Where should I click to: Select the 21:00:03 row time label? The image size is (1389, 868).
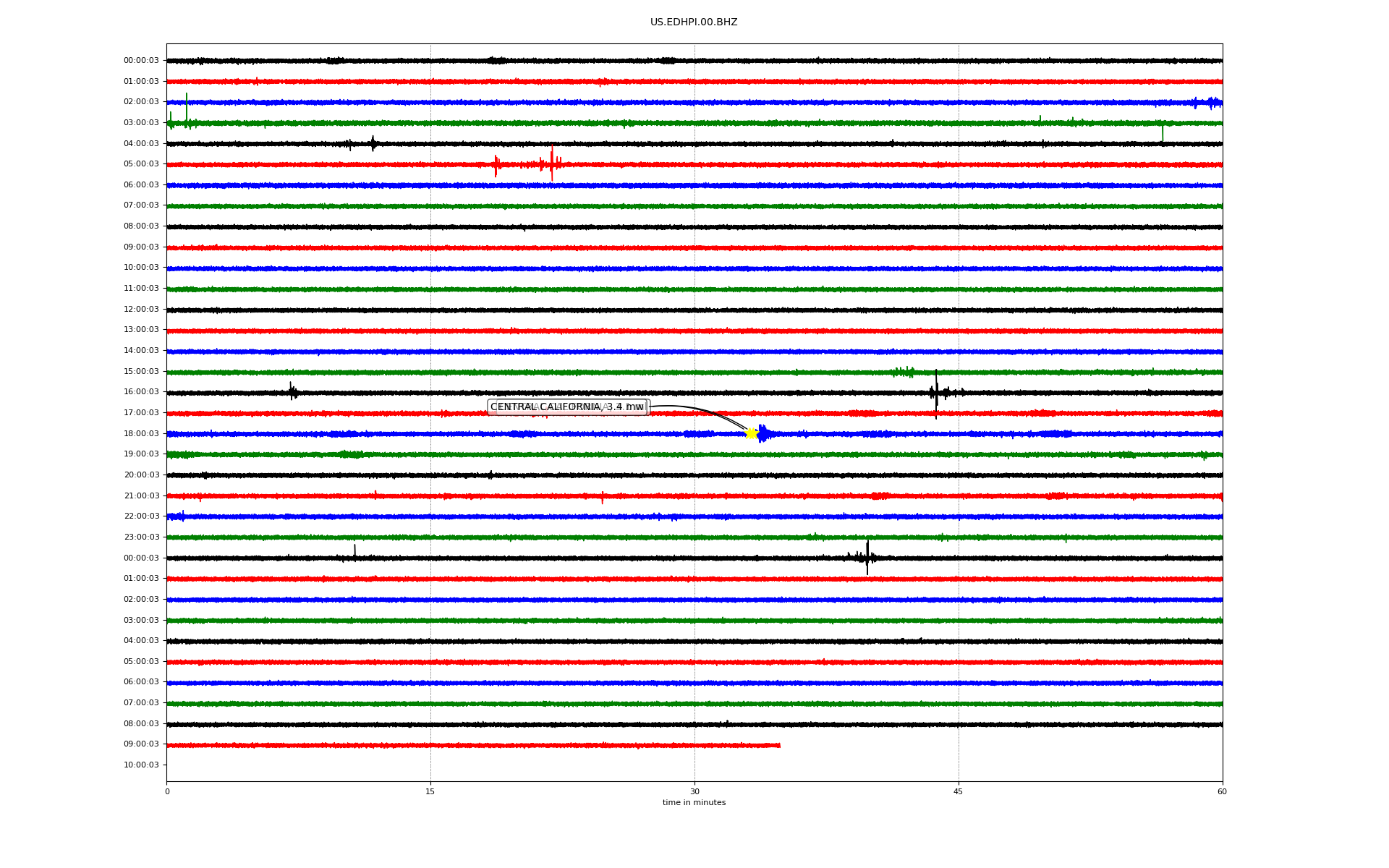[x=141, y=496]
